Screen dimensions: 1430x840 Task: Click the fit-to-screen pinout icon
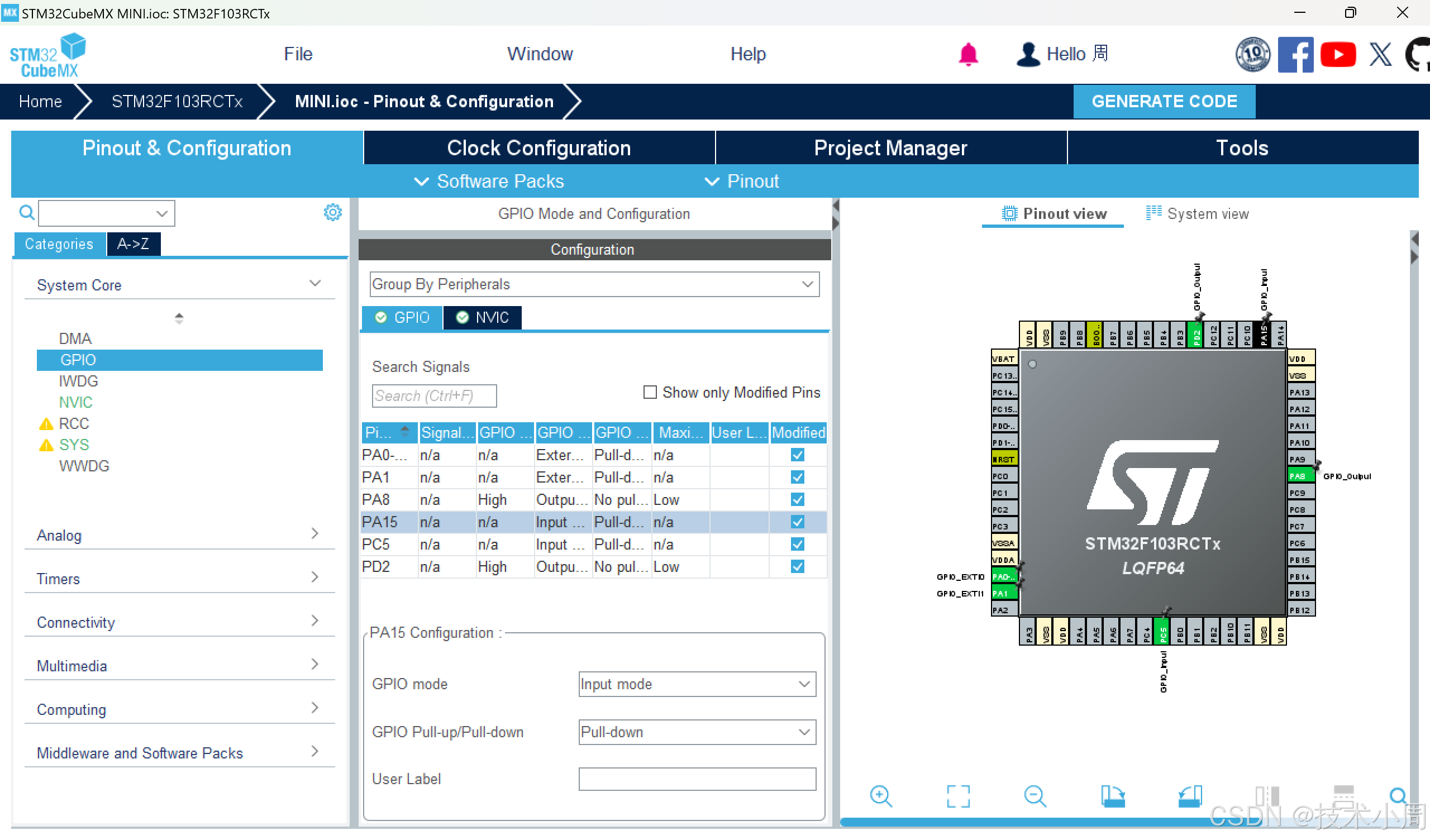coord(958,796)
